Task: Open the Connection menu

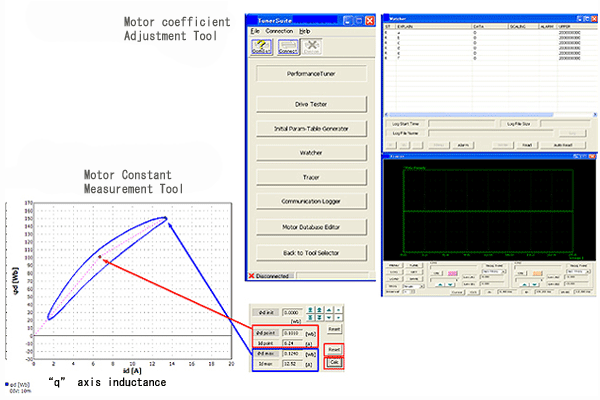Action: pos(279,31)
